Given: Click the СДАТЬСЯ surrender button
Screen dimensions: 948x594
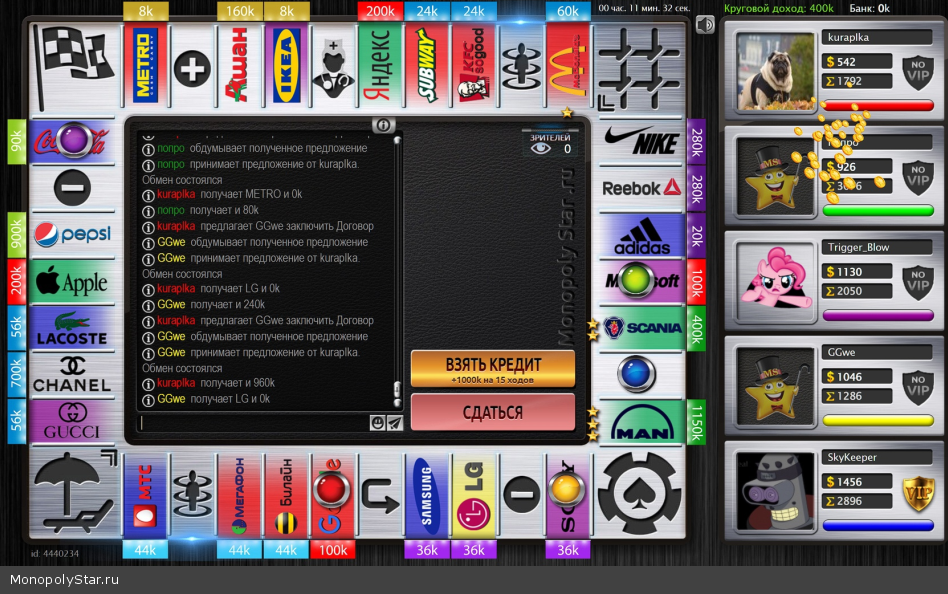Looking at the screenshot, I should [x=493, y=413].
